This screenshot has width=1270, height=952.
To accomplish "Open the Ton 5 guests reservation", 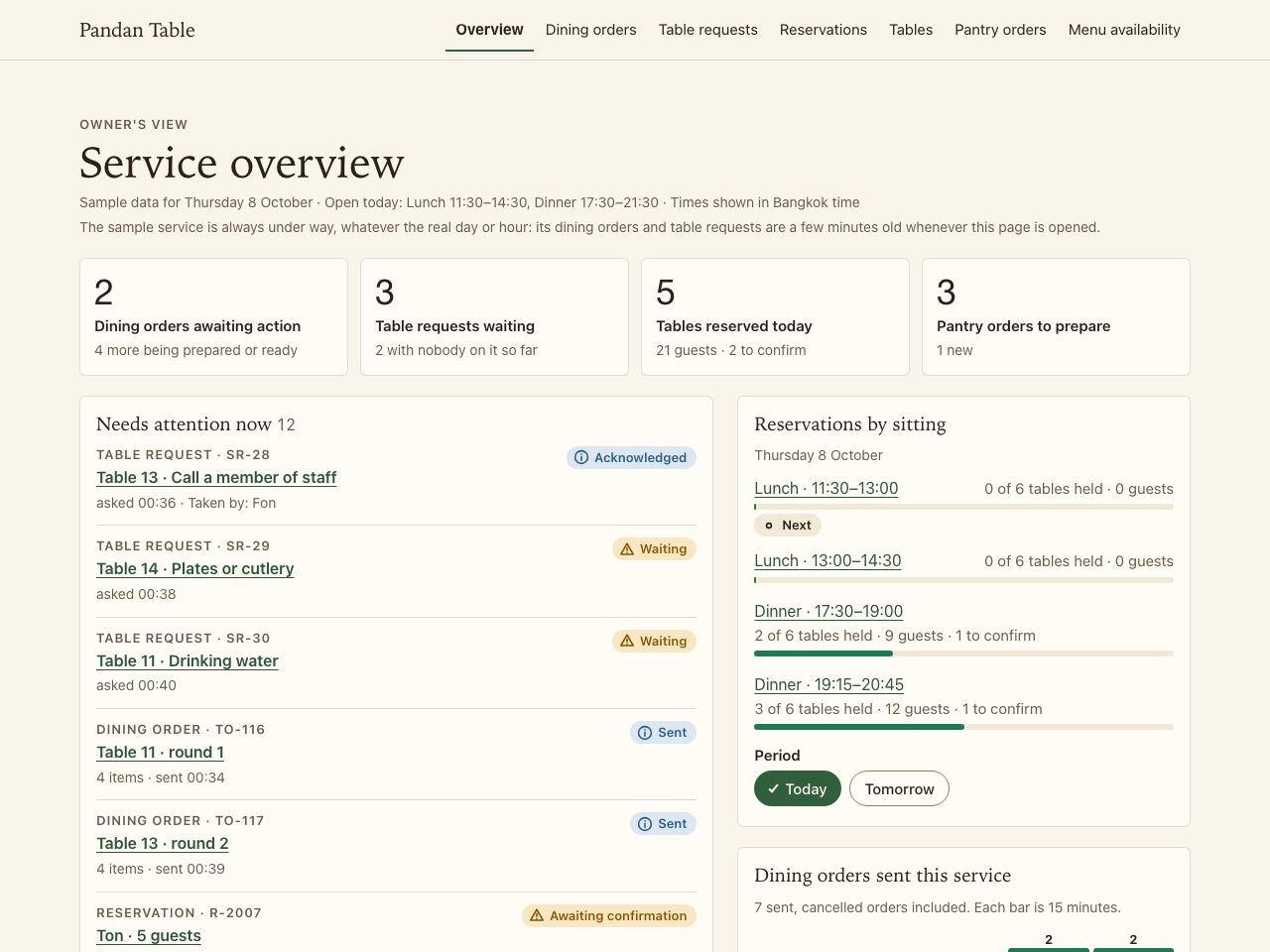I will pyautogui.click(x=149, y=936).
